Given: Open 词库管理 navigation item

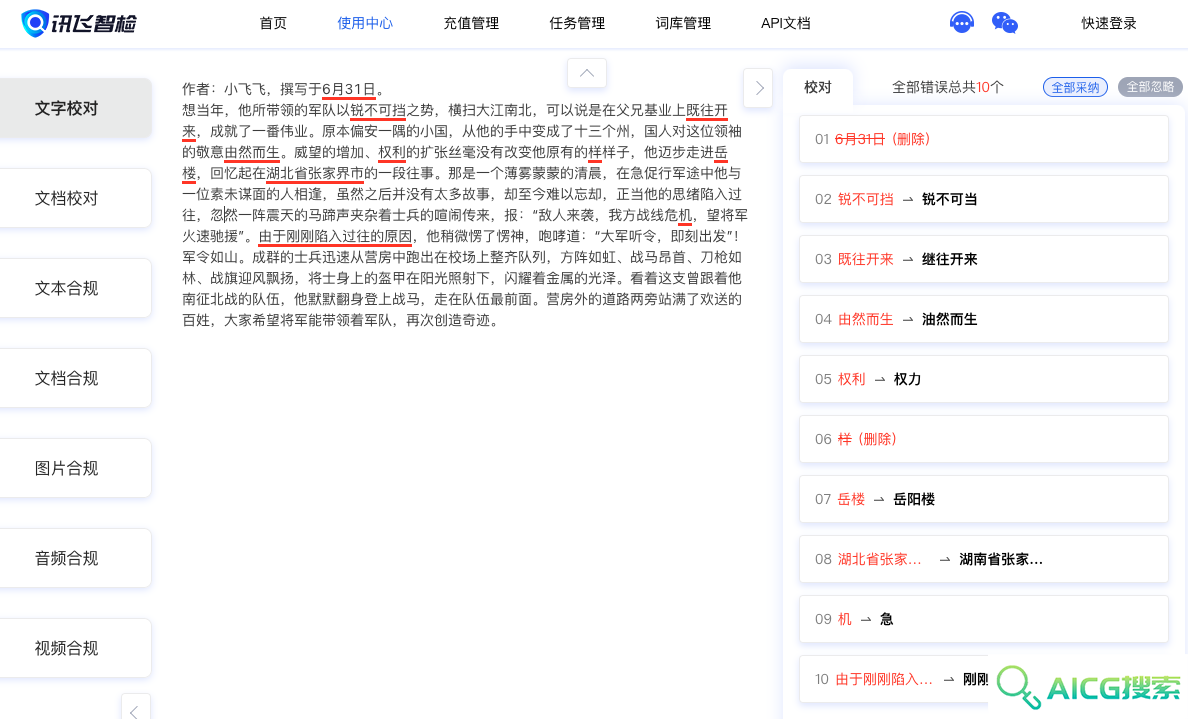Looking at the screenshot, I should [683, 23].
